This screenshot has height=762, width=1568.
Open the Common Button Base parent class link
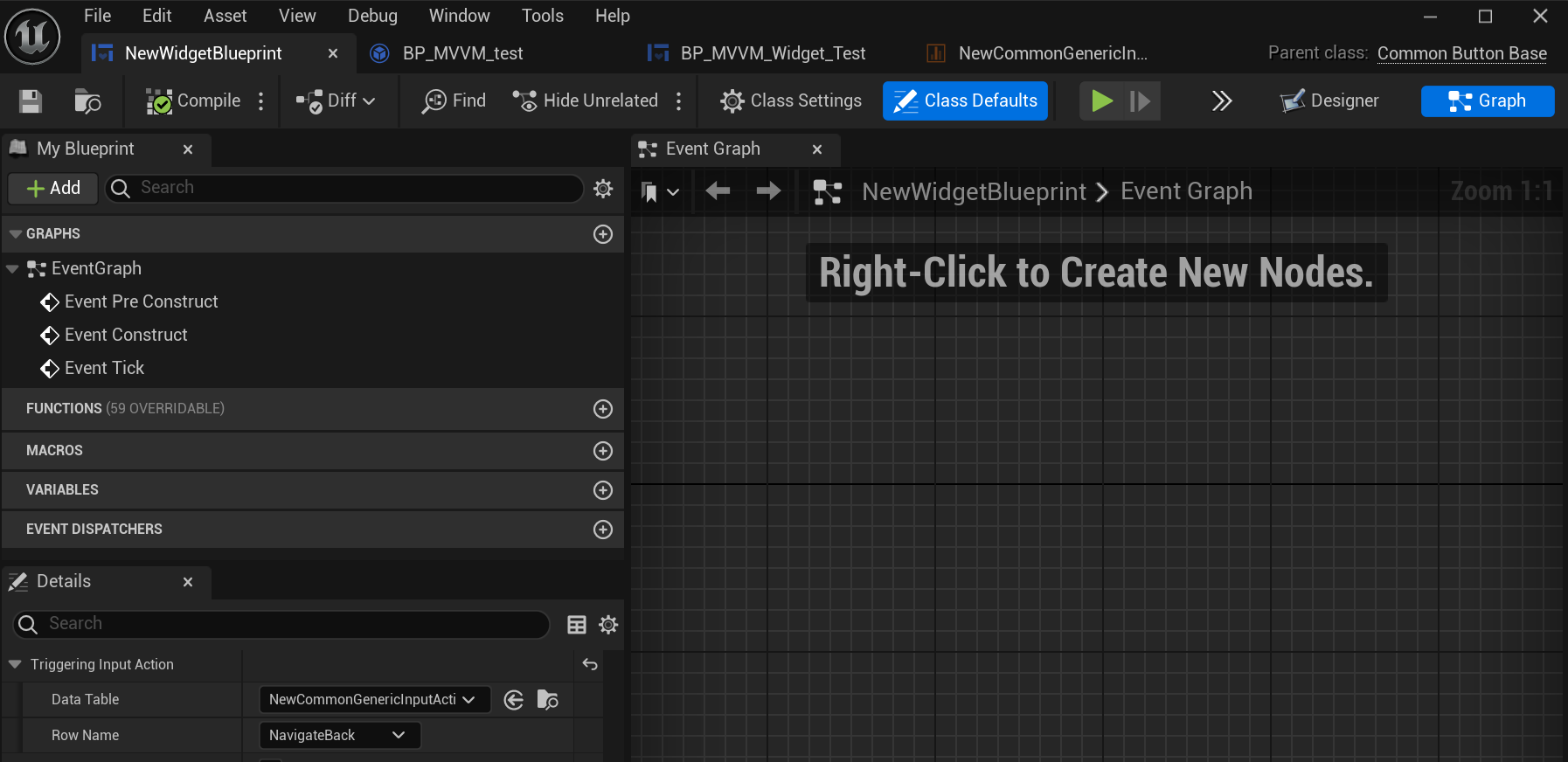point(1462,53)
